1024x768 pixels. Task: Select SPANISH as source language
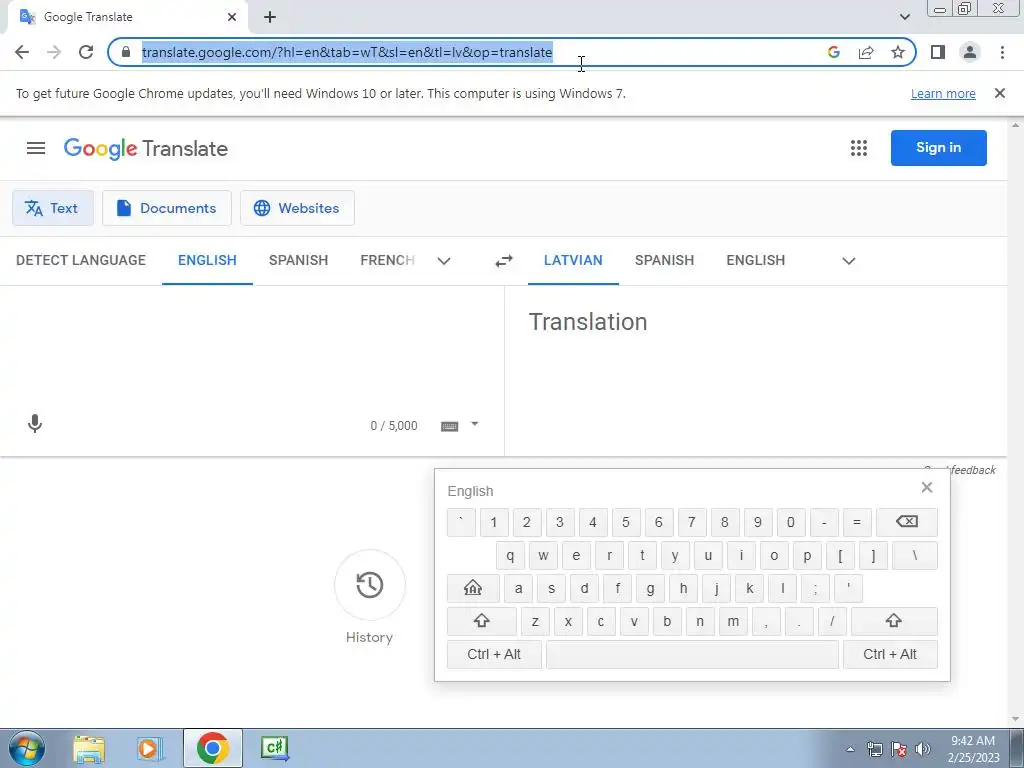(298, 260)
